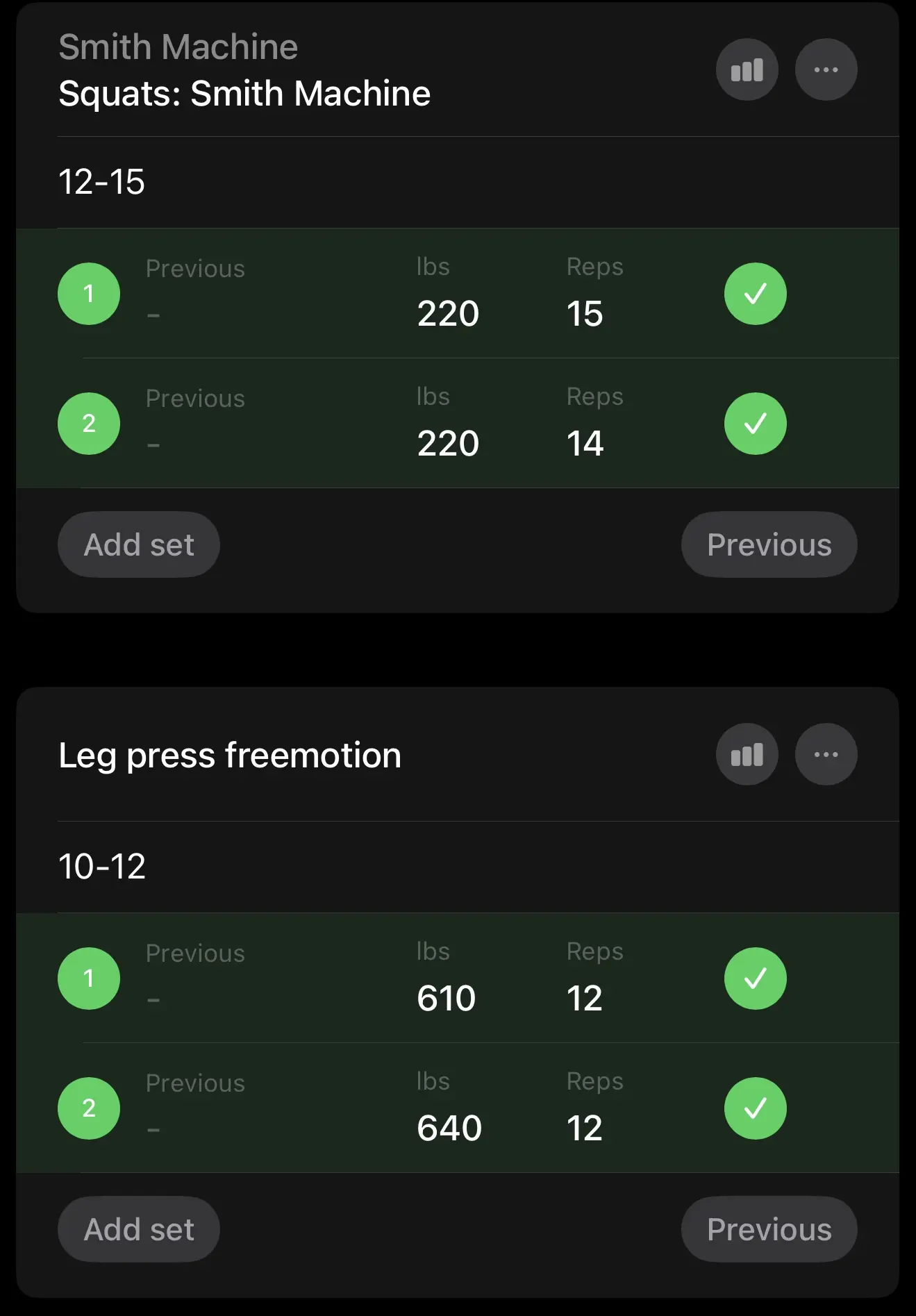Image resolution: width=916 pixels, height=1316 pixels.
Task: Uncheck completed Squats set with 14 reps
Action: (755, 424)
